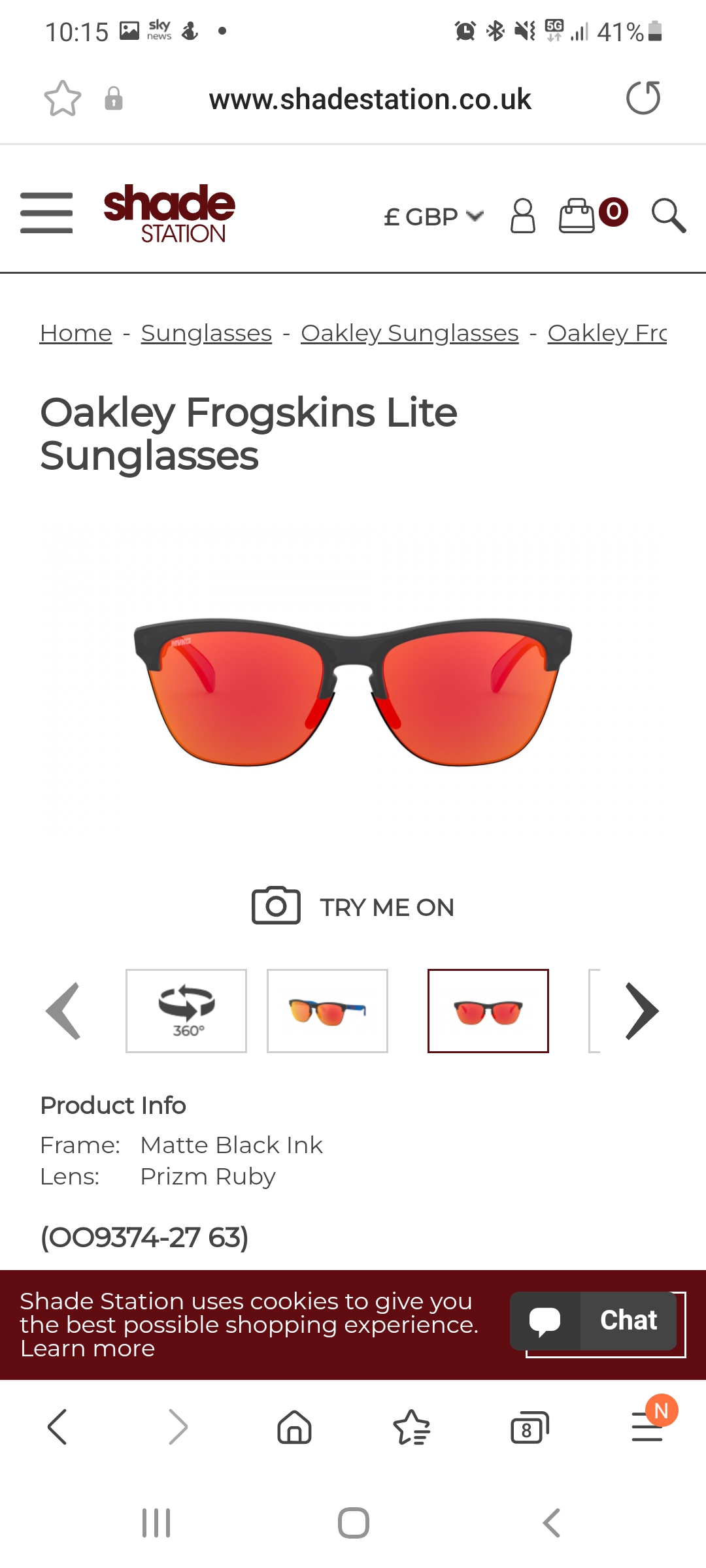Open the hamburger navigation menu
This screenshot has width=706, height=1568.
click(x=46, y=213)
